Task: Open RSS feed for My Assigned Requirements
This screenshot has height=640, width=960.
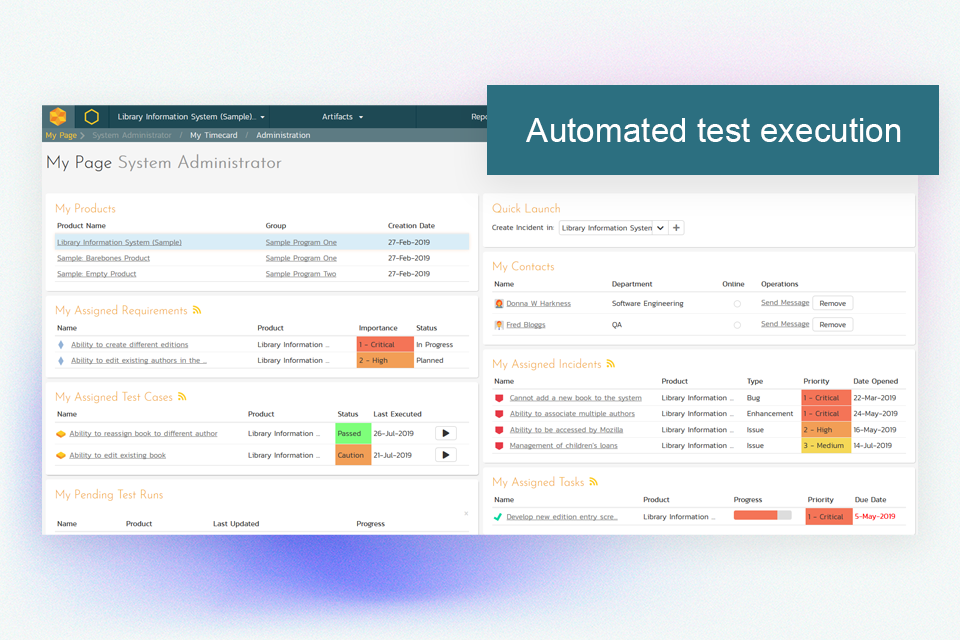Action: click(197, 310)
